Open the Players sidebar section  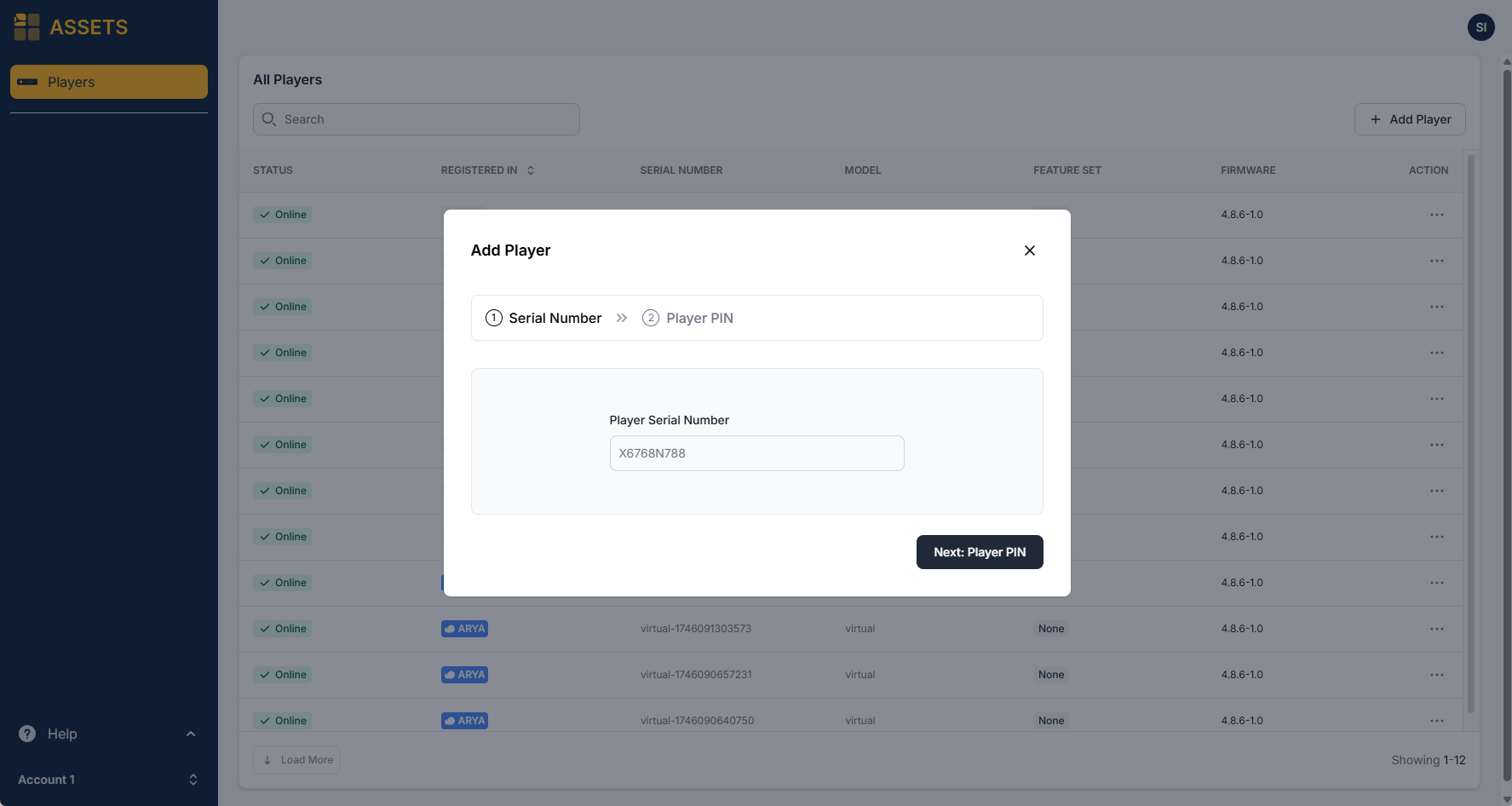(x=109, y=82)
